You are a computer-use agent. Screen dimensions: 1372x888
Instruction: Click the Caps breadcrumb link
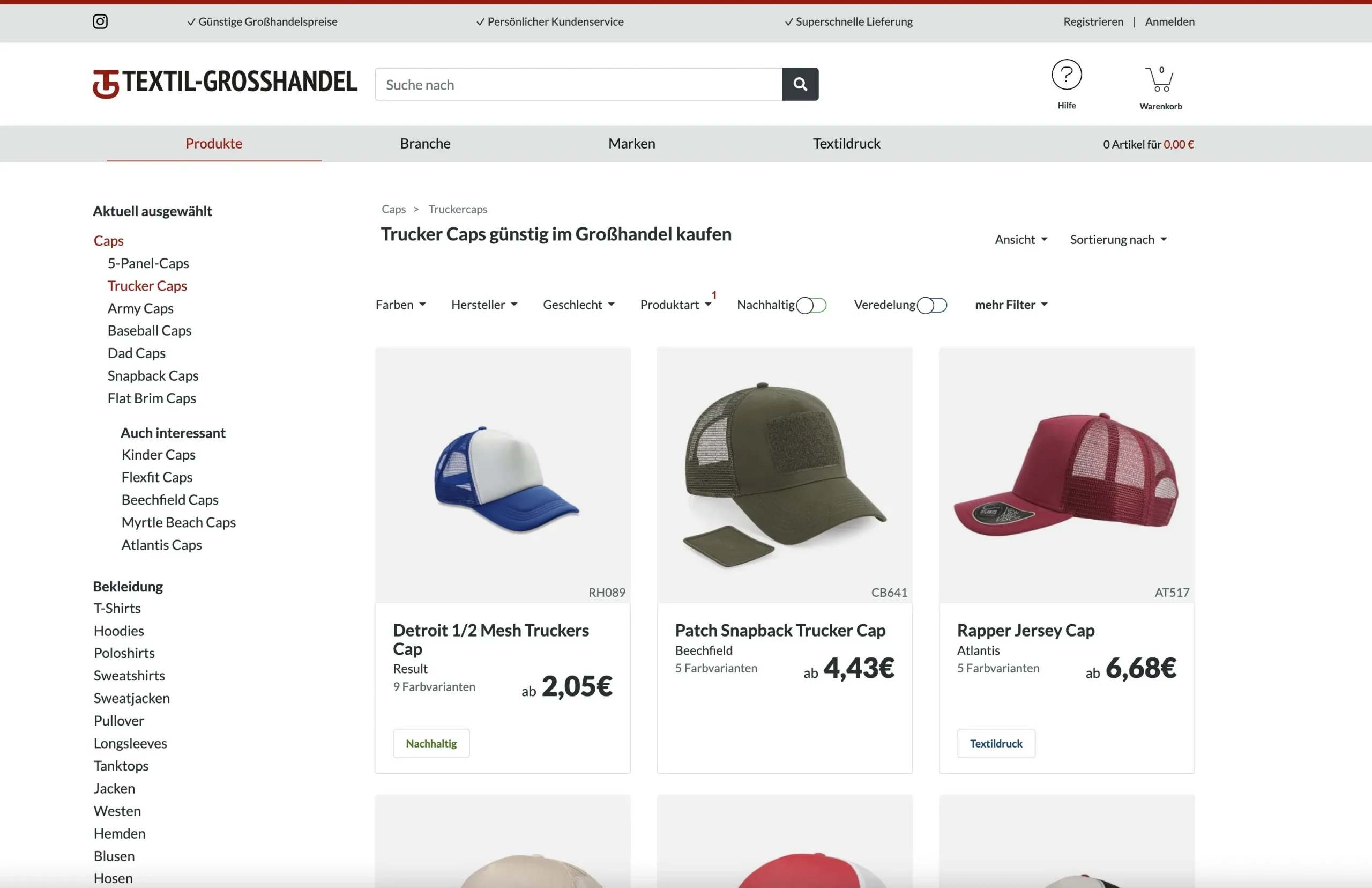point(393,209)
